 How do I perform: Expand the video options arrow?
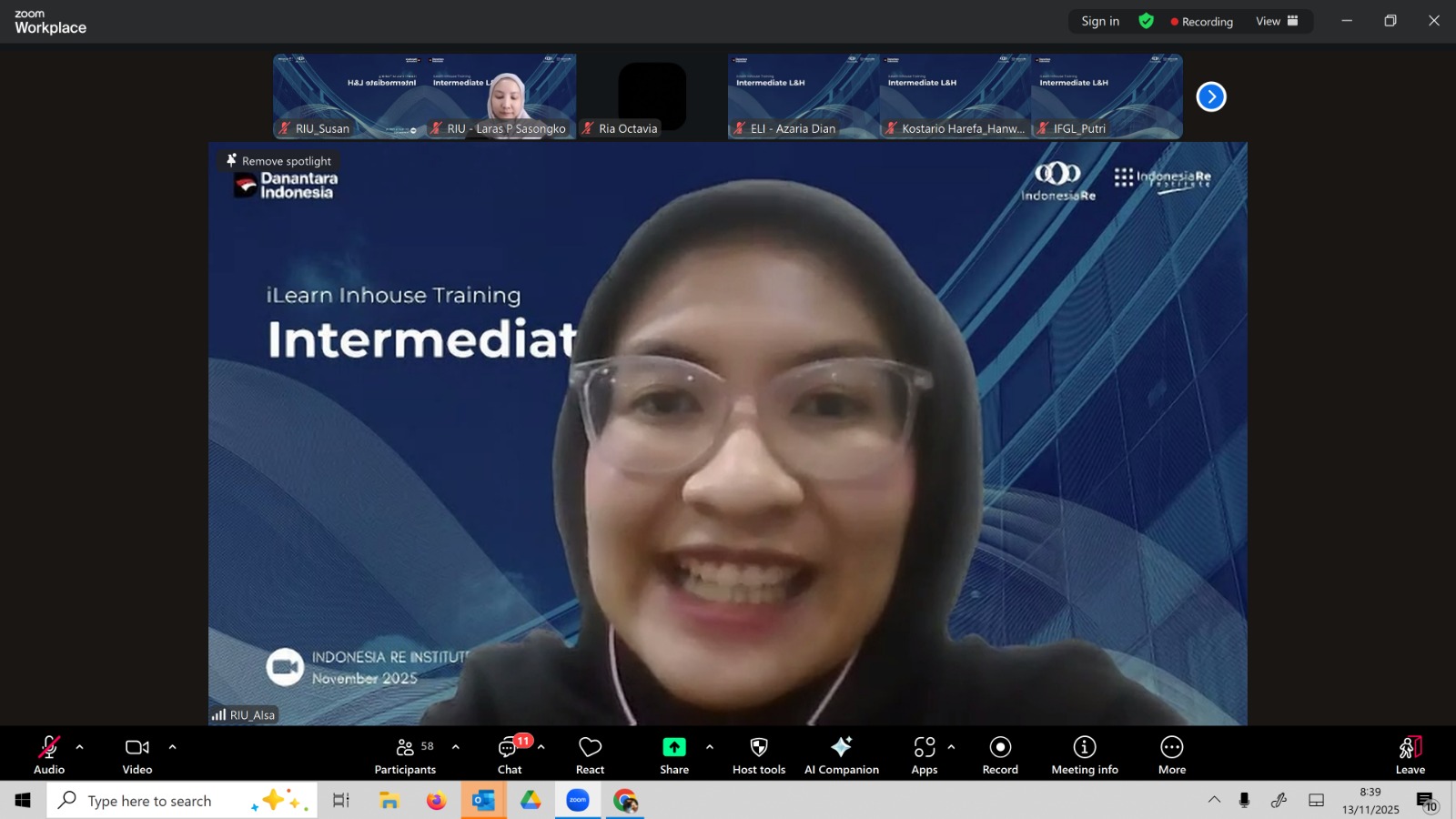pyautogui.click(x=172, y=747)
